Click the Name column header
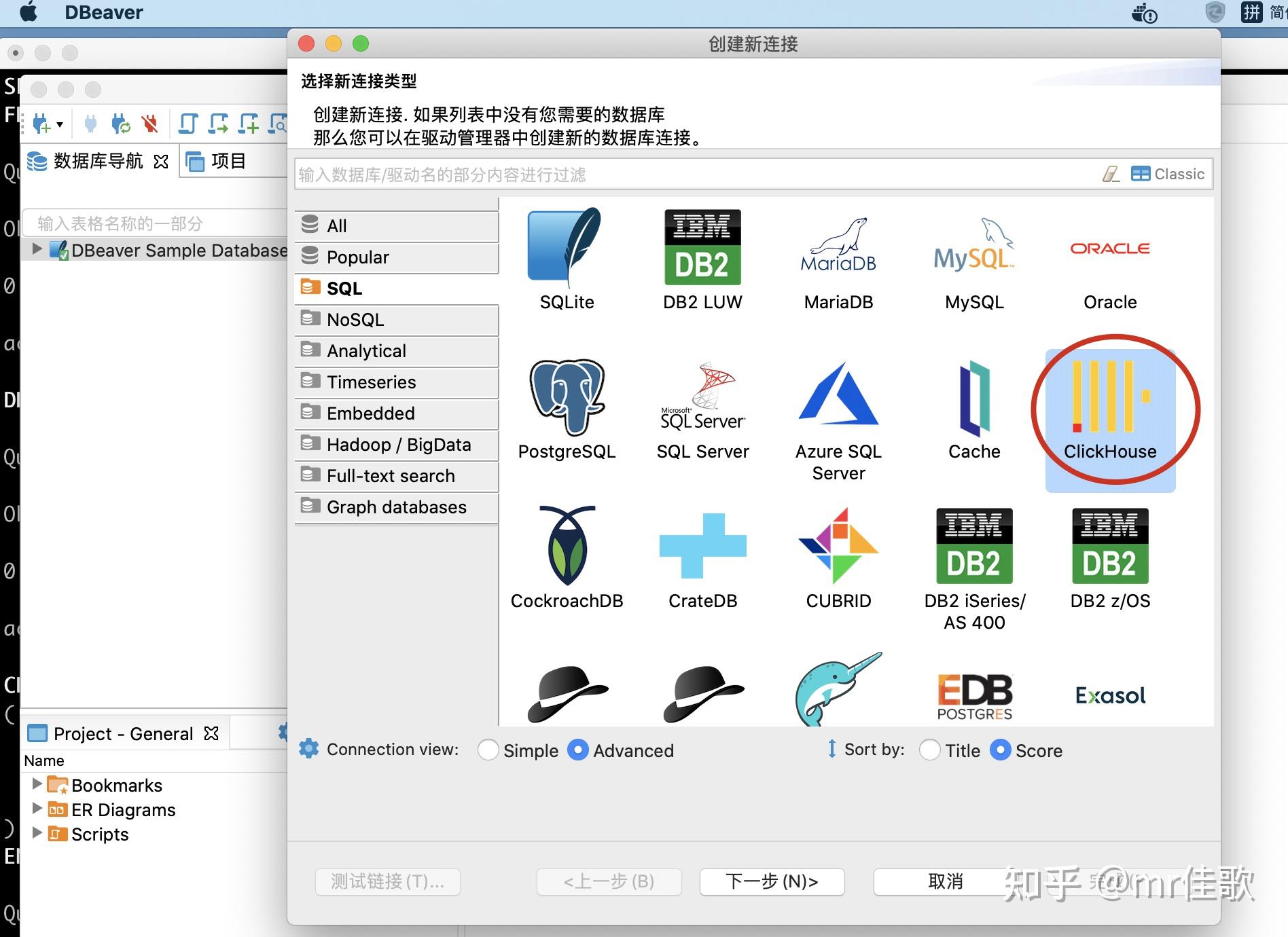The width and height of the screenshot is (1288, 937). tap(44, 760)
